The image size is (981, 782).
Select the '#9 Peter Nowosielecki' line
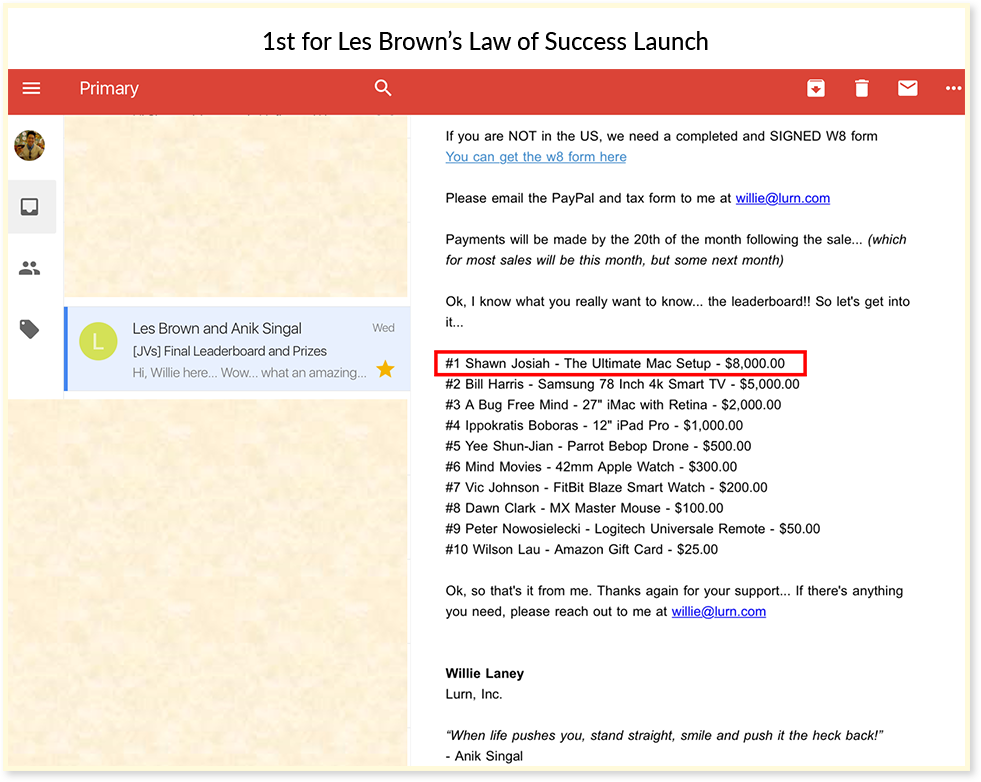pos(633,529)
